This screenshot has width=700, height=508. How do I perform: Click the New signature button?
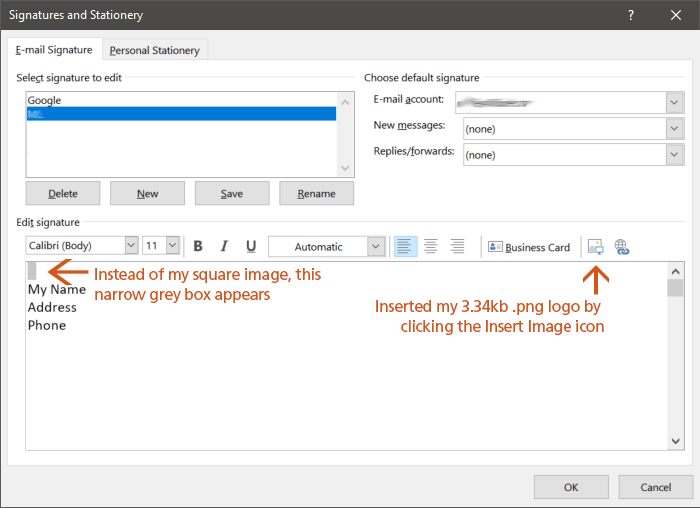[x=147, y=193]
